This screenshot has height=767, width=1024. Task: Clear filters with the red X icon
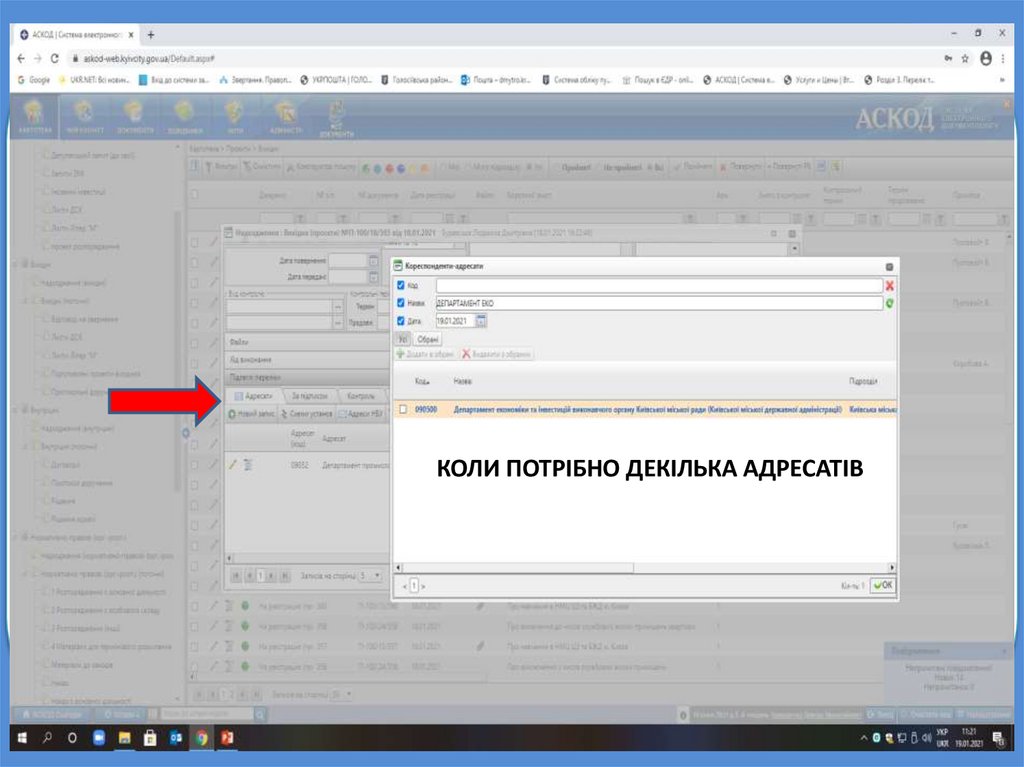pyautogui.click(x=889, y=286)
